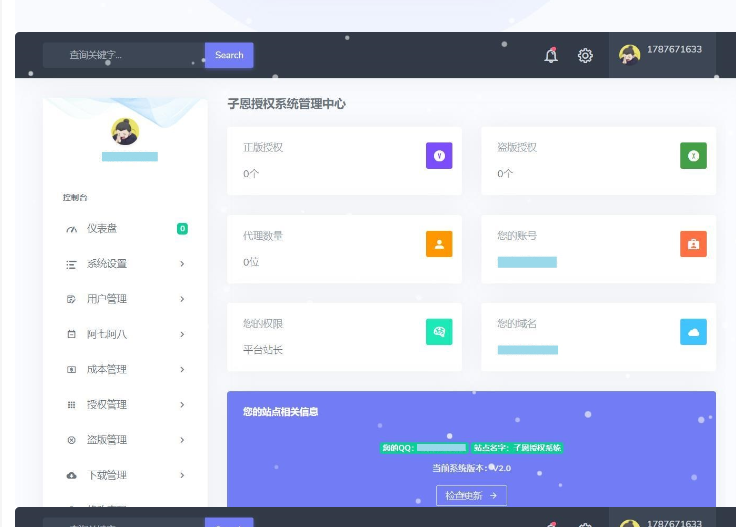The image size is (736, 527).
Task: Click the teal brain icon on 您的权限 card
Action: (x=439, y=332)
